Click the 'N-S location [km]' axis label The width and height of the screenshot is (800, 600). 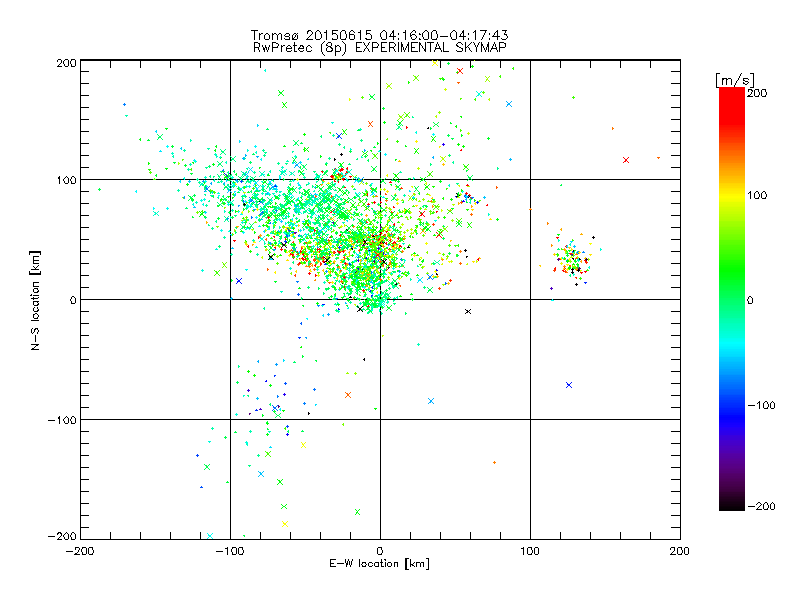tap(35, 300)
